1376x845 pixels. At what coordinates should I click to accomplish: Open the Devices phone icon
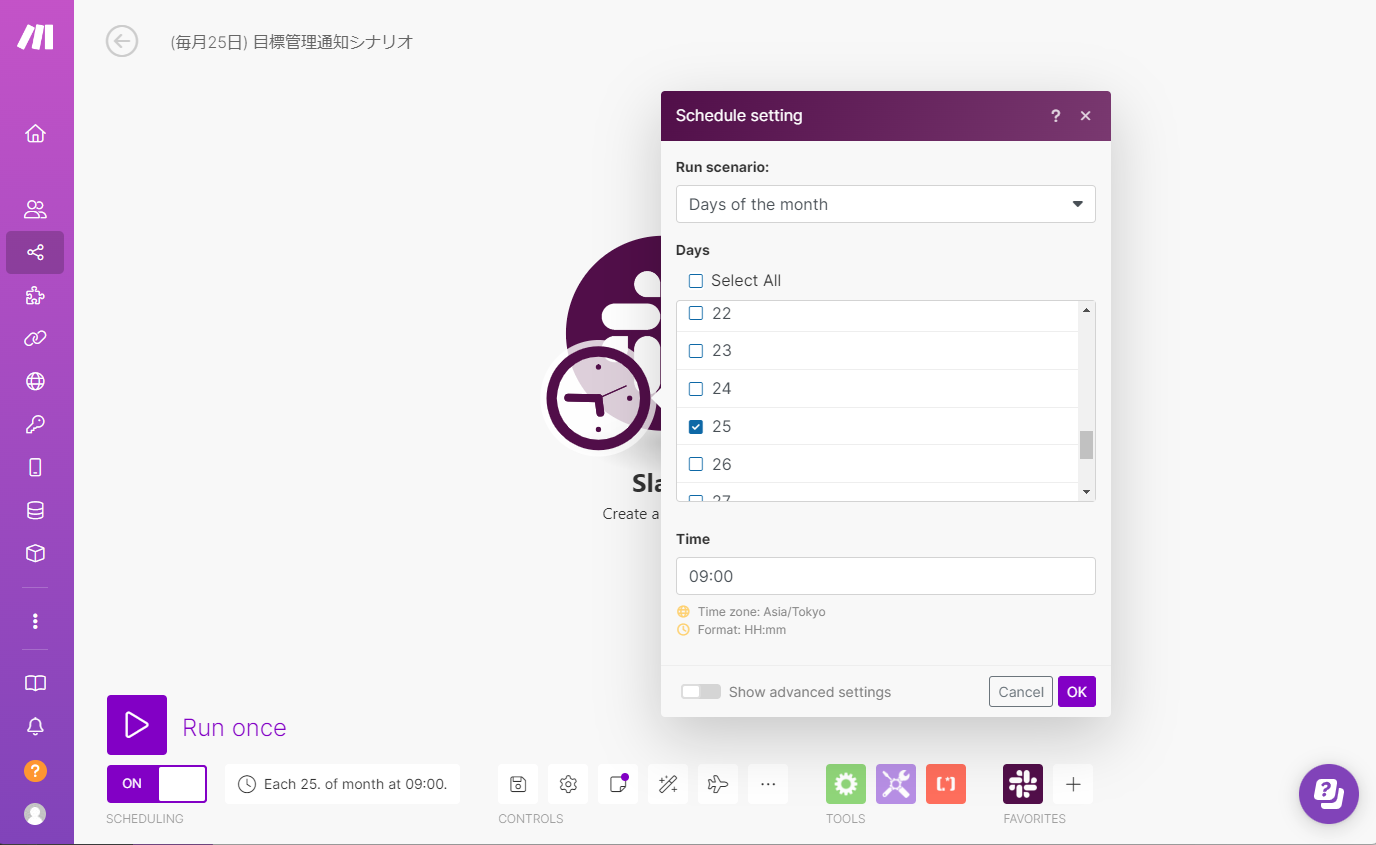(35, 467)
